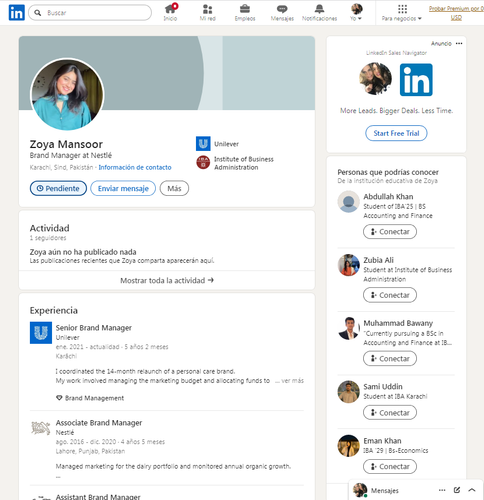The image size is (484, 500).
Task: Open Eman Khan's profile name
Action: point(382,441)
